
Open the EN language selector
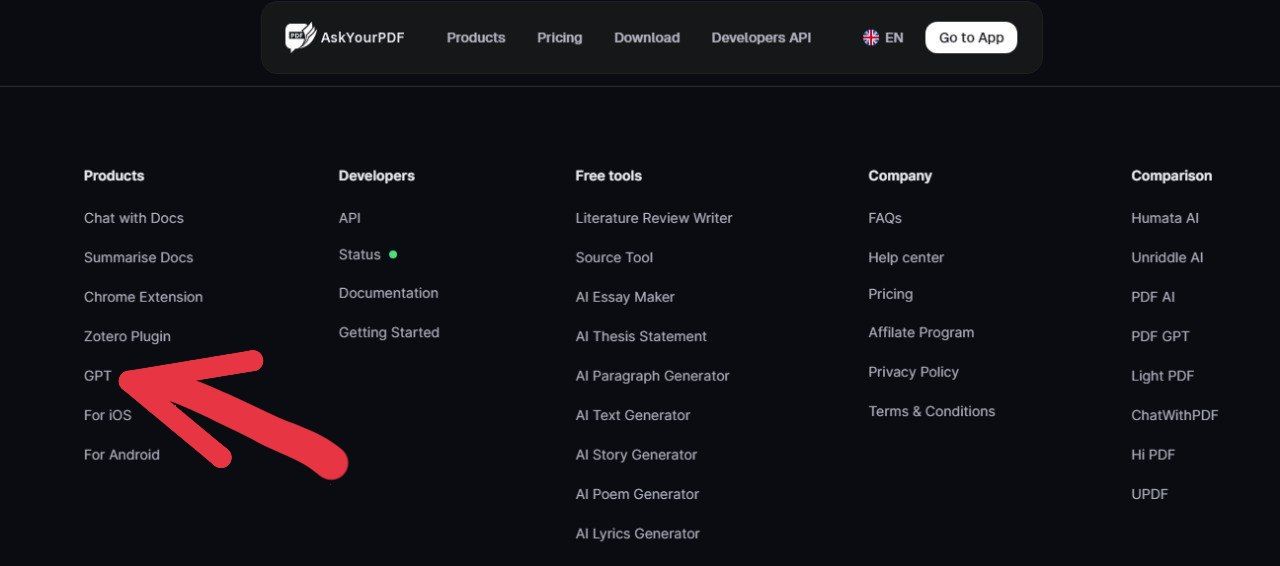click(883, 37)
